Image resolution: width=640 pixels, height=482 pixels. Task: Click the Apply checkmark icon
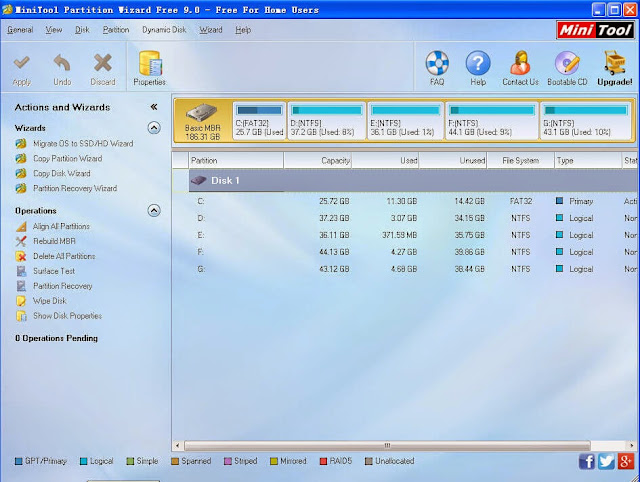click(21, 63)
